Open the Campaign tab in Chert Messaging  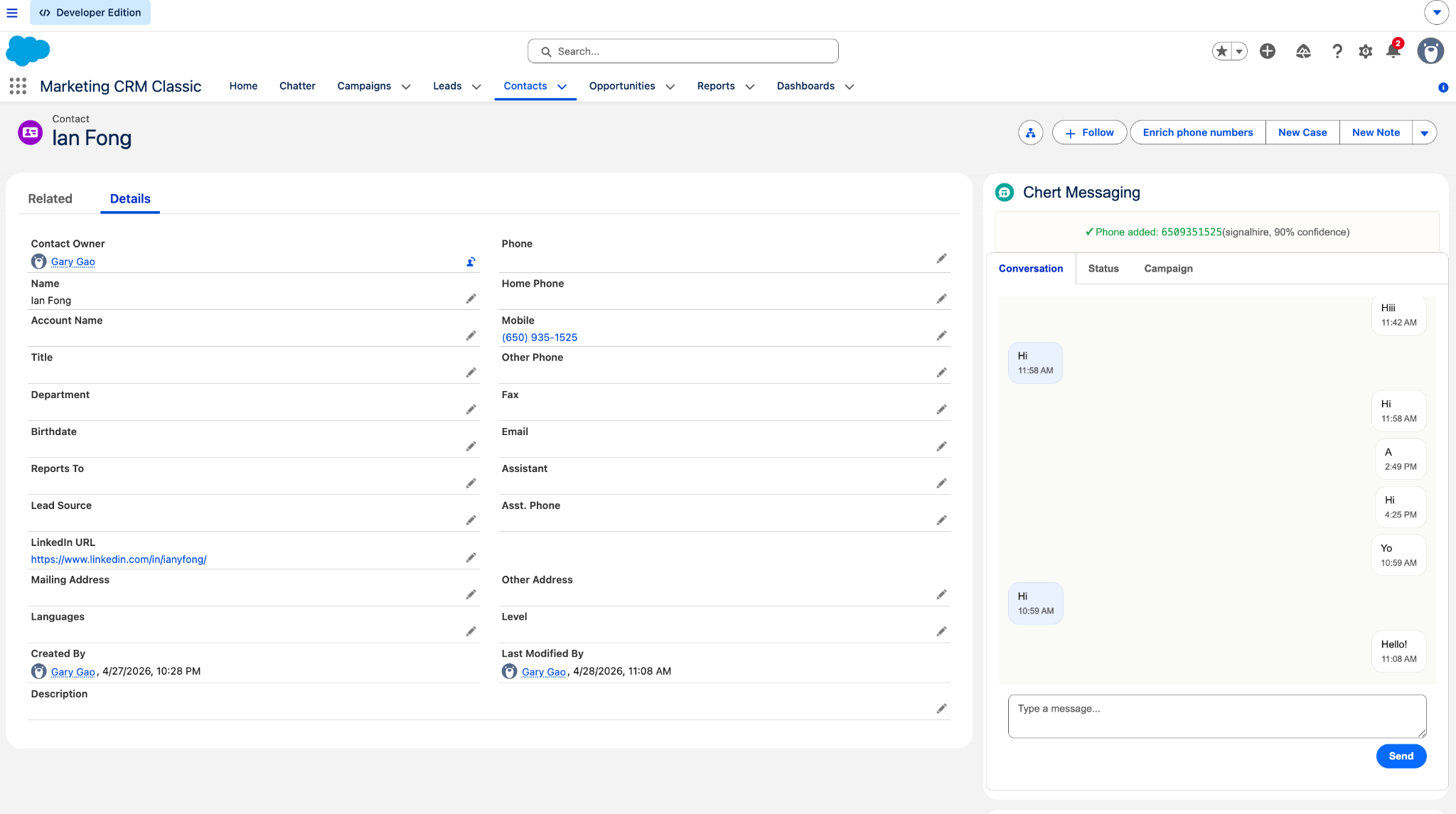pyautogui.click(x=1168, y=269)
